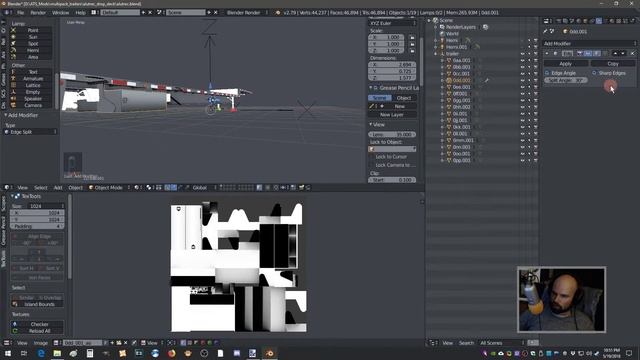Open the Window menu
Viewport: 640px width, 360px height.
60,13
